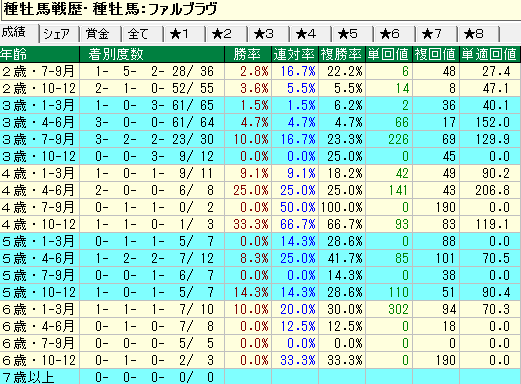Select the 6歳・10-12 row label
521x384 pixels.
click(39, 360)
